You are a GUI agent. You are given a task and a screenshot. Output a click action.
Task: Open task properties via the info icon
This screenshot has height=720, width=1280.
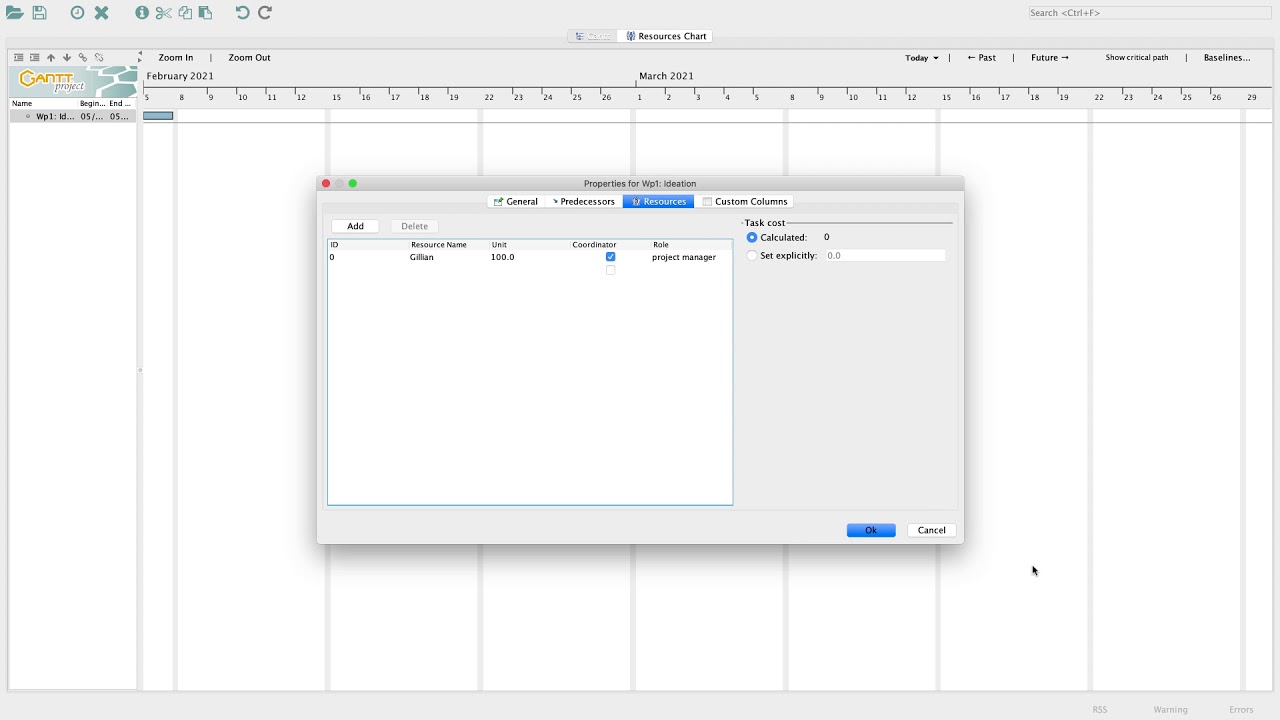tap(142, 13)
